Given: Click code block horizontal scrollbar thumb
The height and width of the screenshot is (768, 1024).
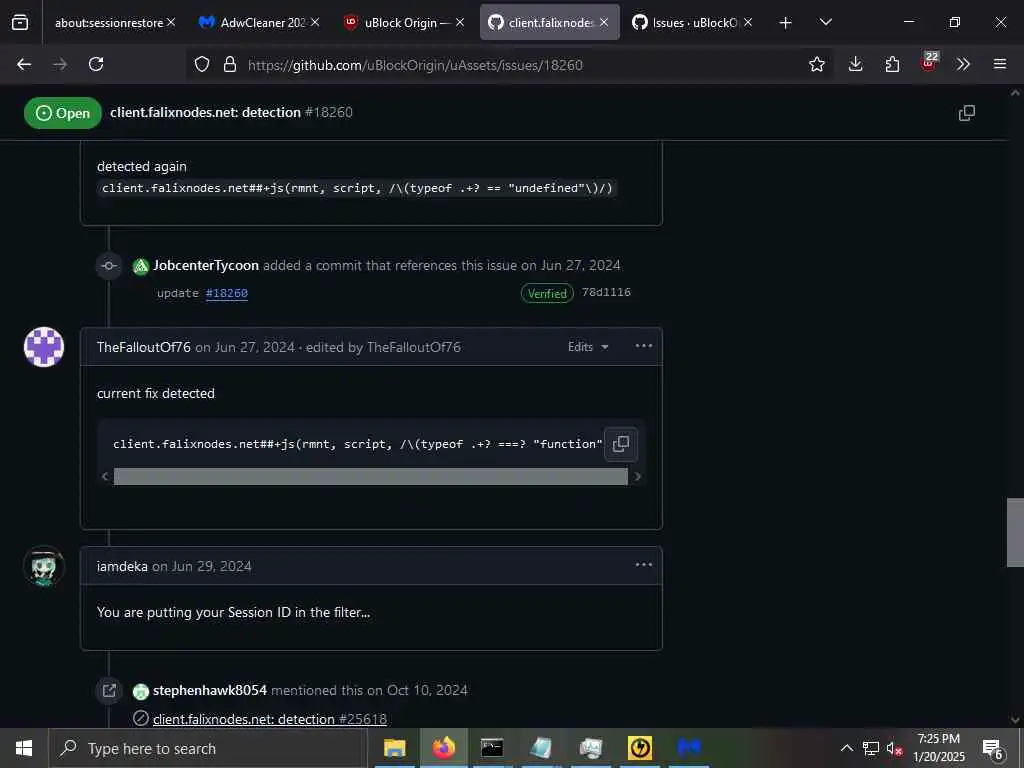Looking at the screenshot, I should (371, 476).
